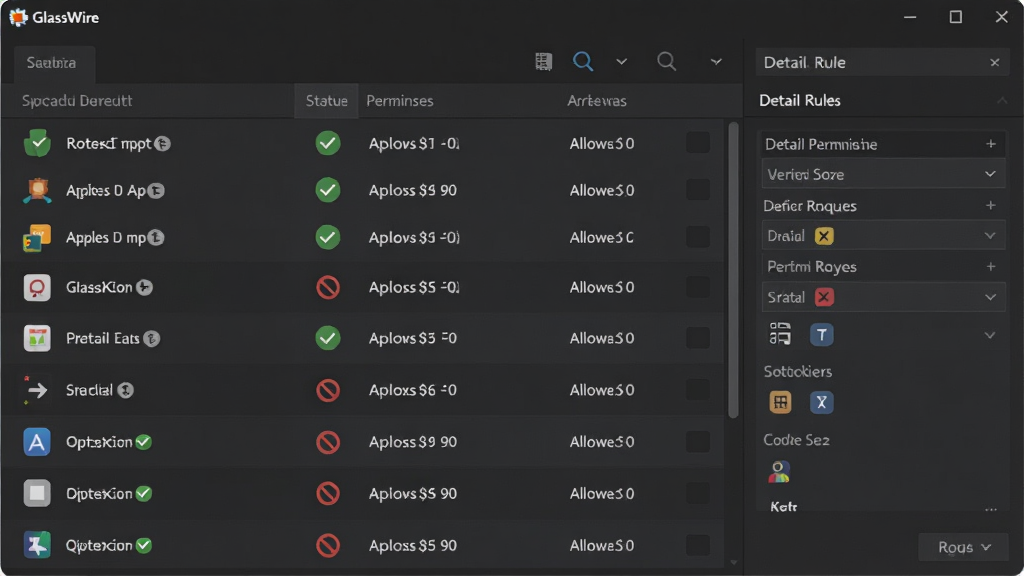Collapse the Detail Rules section

point(1001,101)
